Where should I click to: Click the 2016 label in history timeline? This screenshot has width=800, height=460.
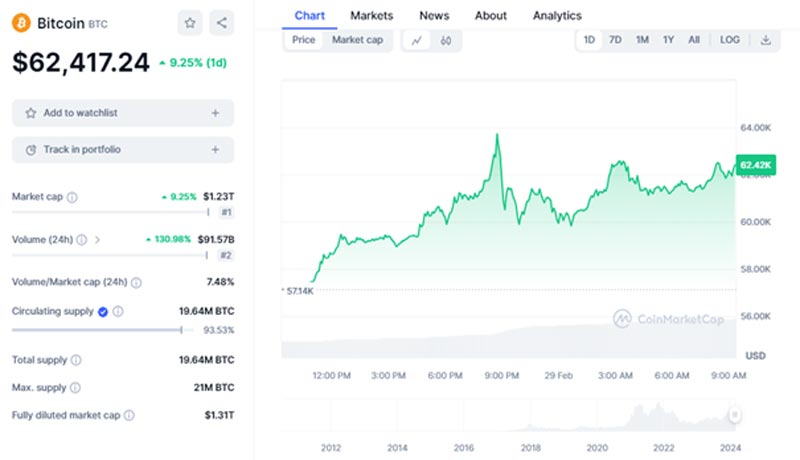(x=464, y=448)
